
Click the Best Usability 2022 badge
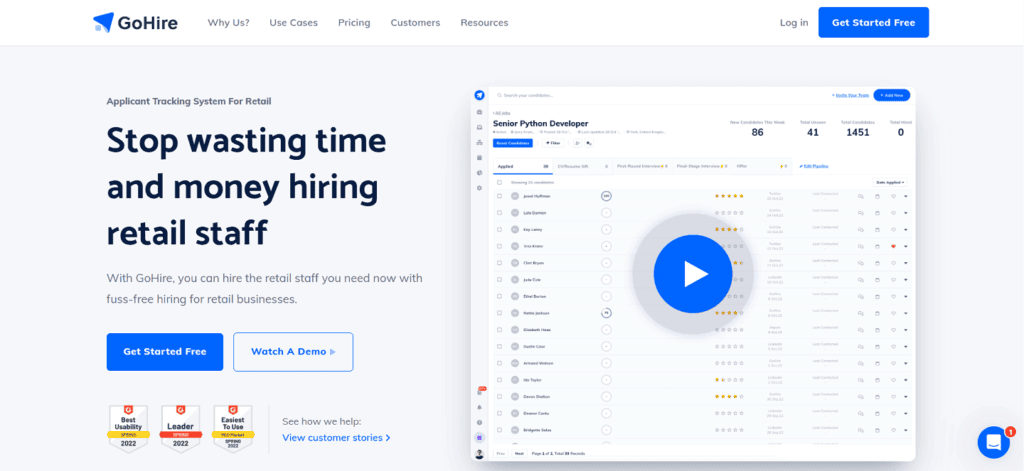tap(128, 428)
